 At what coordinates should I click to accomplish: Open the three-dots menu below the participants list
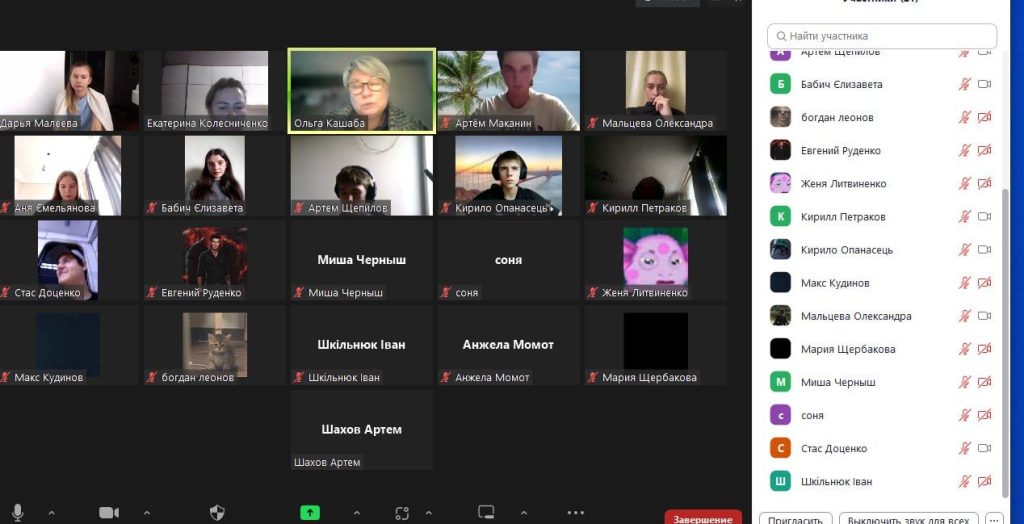coord(995,519)
